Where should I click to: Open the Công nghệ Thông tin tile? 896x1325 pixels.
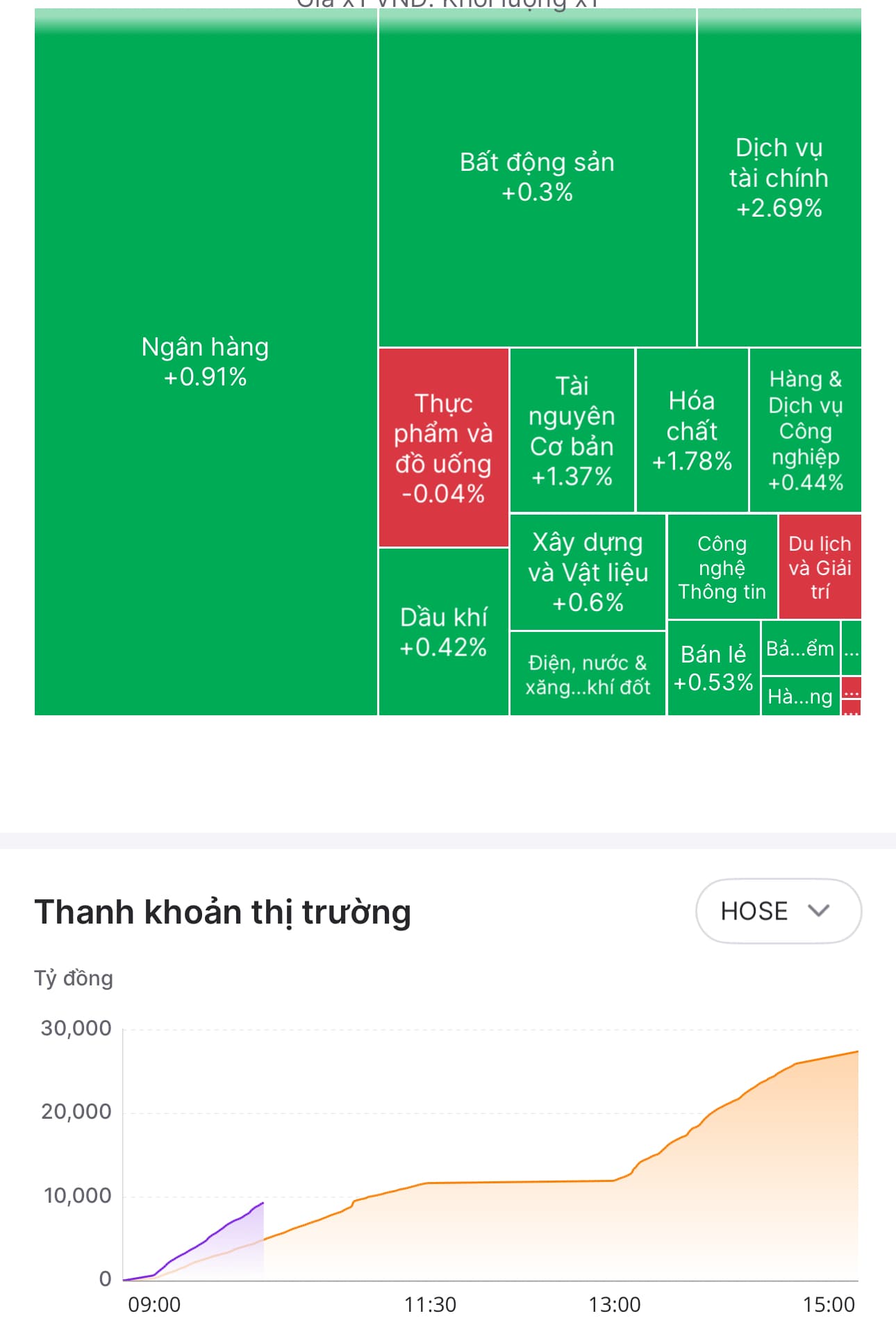722,567
